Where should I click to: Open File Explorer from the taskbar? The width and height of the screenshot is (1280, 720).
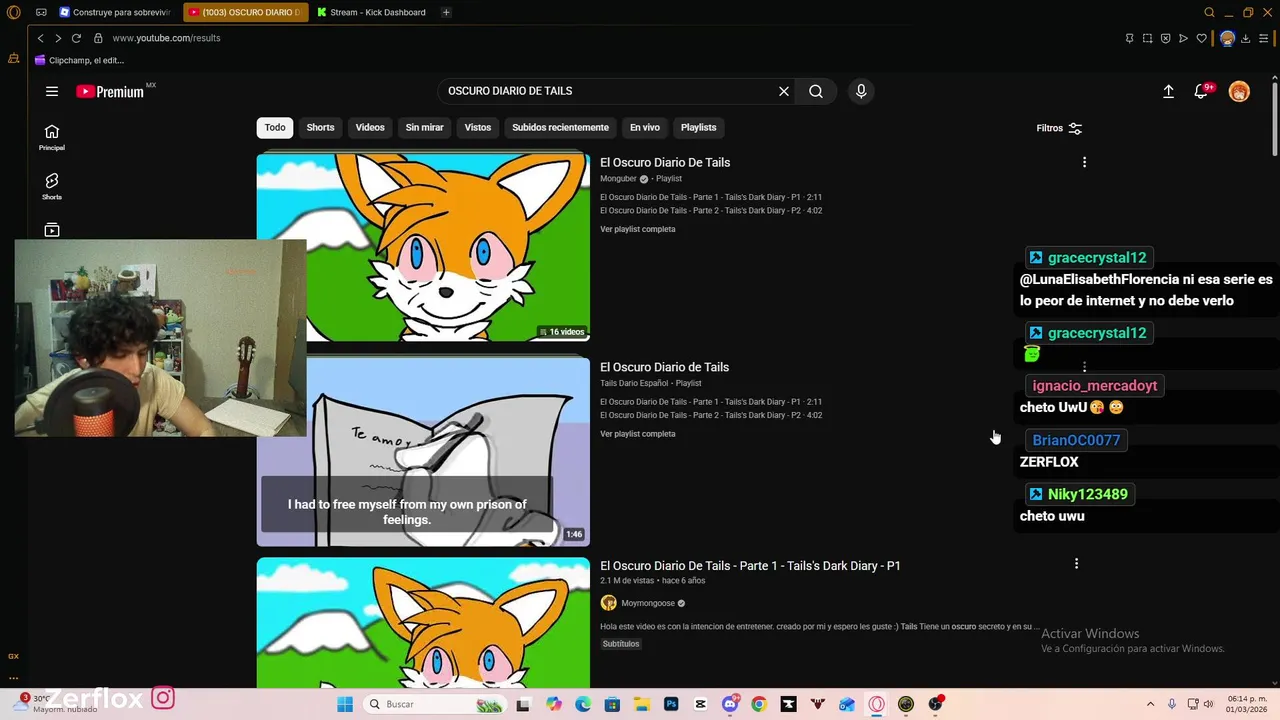coord(641,704)
